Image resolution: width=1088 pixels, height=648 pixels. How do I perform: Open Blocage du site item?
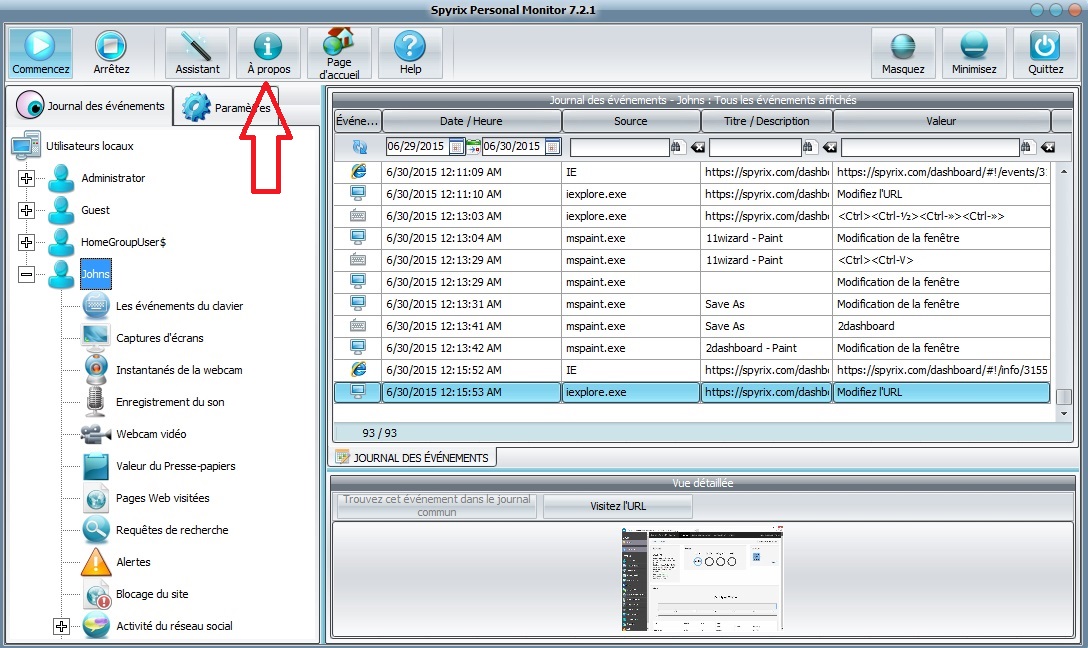[x=152, y=593]
